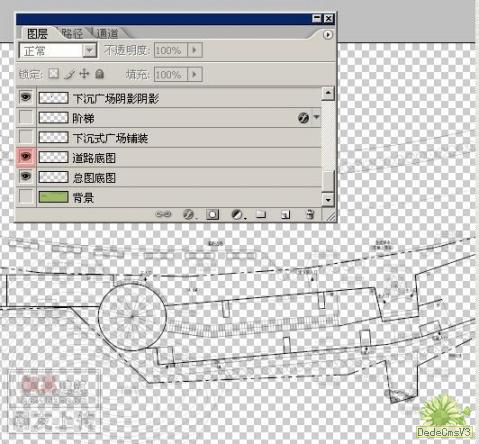Create a new layer group
The height and width of the screenshot is (444, 479).
click(261, 214)
